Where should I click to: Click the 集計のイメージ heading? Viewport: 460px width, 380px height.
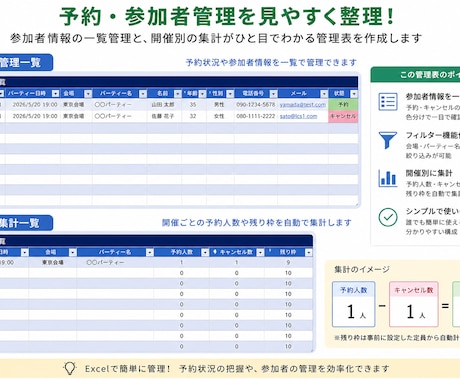pos(362,269)
